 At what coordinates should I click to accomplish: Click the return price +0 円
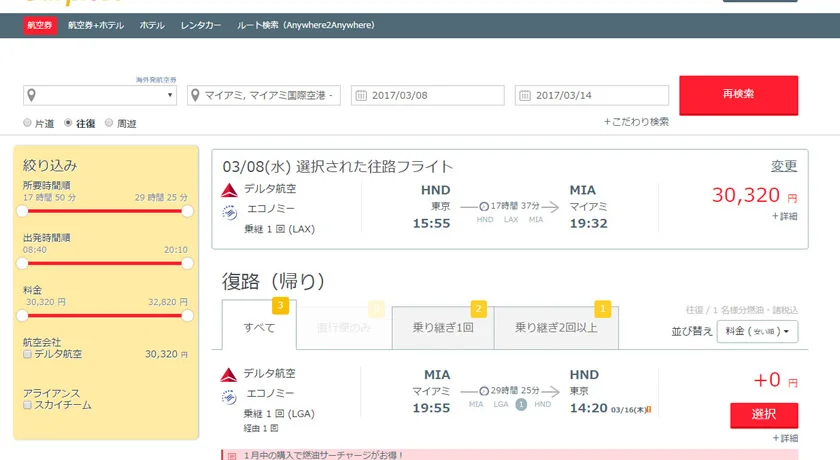click(x=776, y=380)
